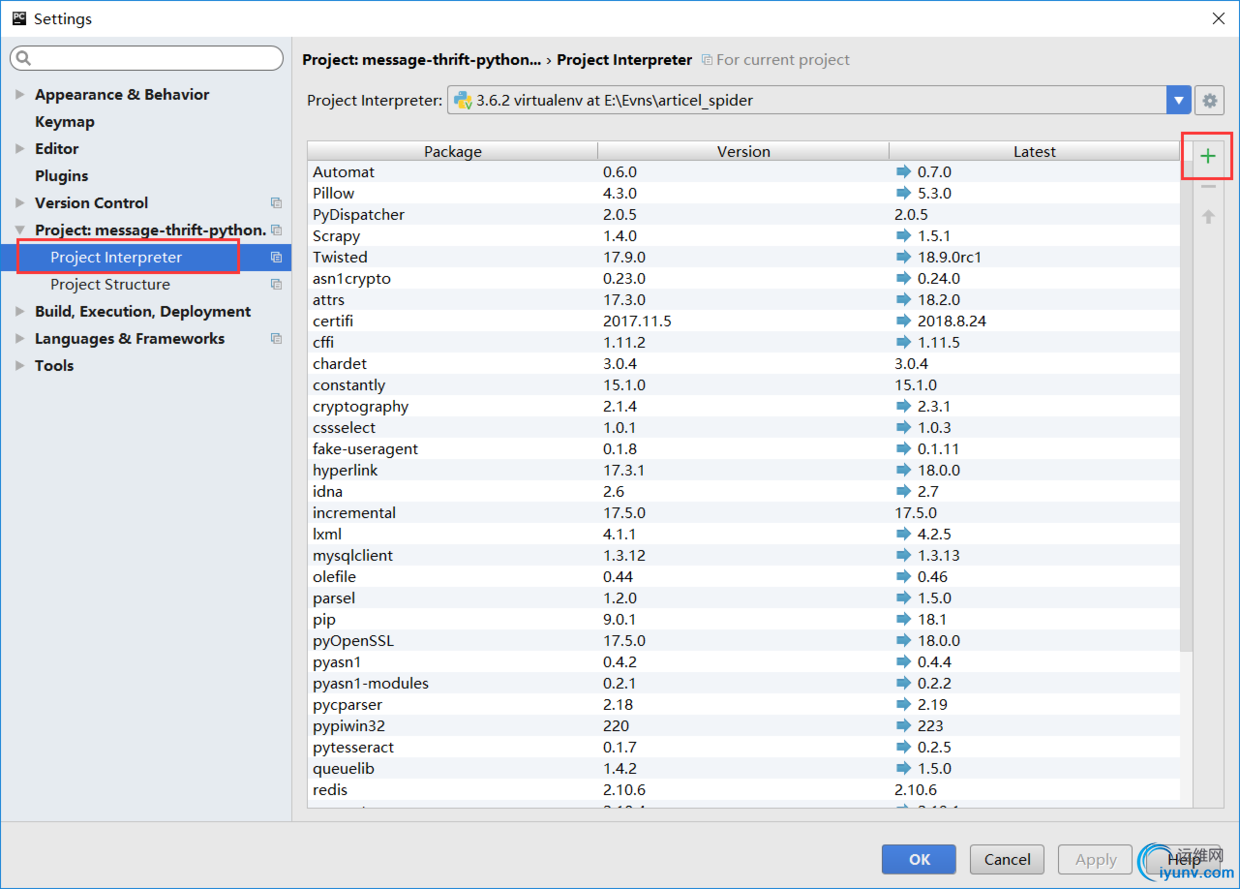Click the OK button
This screenshot has height=889, width=1240.
point(919,859)
